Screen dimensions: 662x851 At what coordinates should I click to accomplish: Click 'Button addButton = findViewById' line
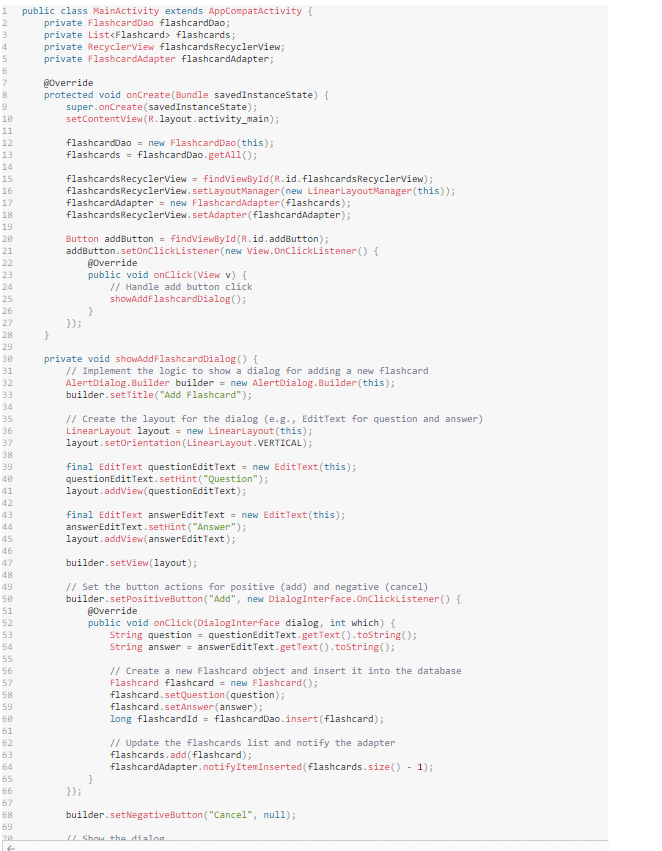point(198,239)
